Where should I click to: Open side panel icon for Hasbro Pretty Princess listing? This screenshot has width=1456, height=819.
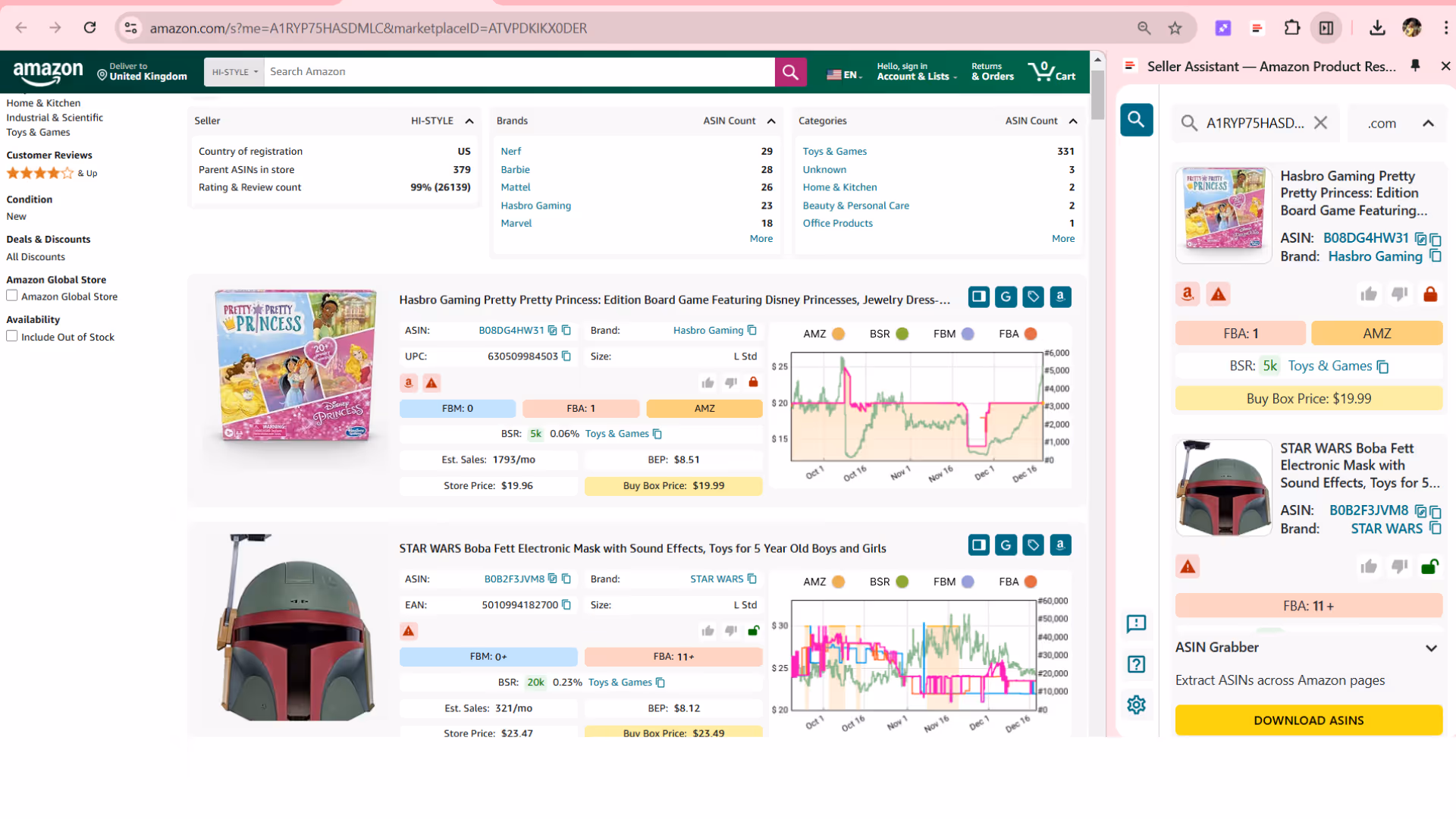coord(978,297)
